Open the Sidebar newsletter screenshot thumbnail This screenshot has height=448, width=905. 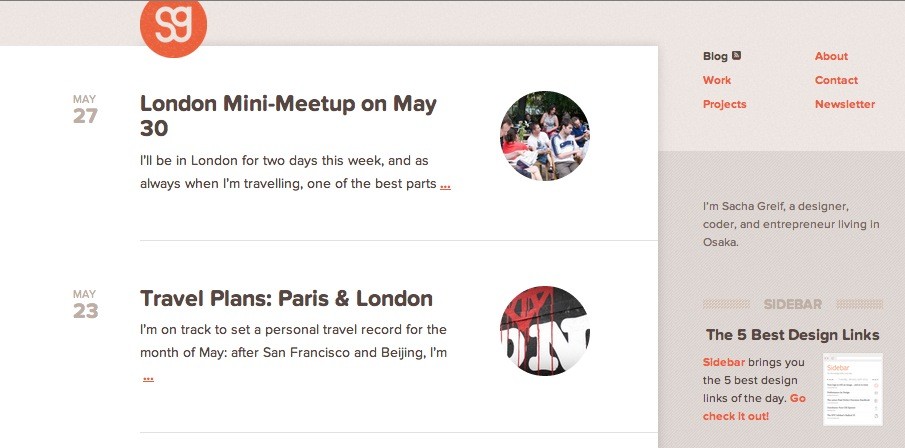click(x=852, y=389)
